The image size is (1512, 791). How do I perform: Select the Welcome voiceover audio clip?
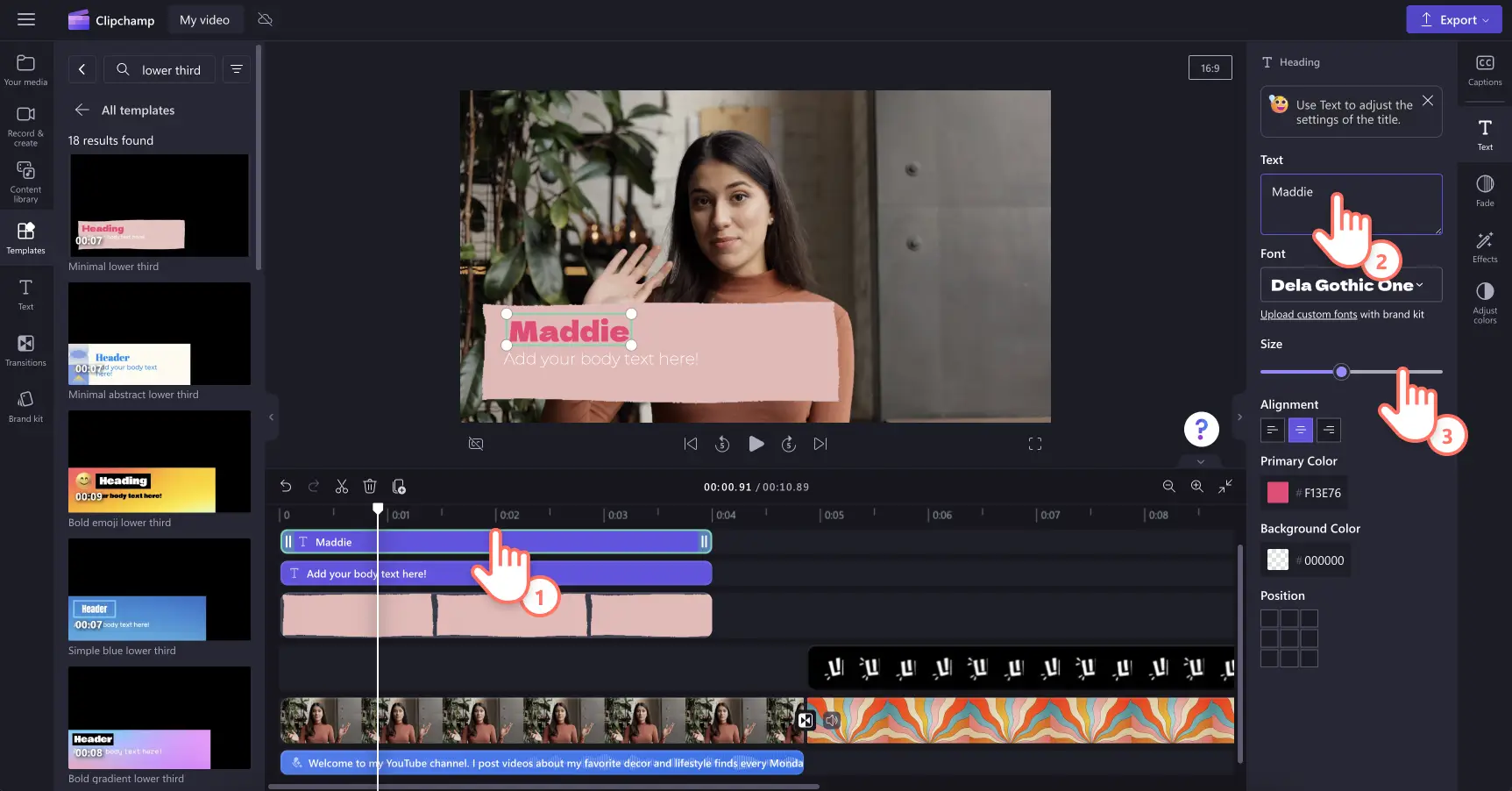[x=542, y=763]
